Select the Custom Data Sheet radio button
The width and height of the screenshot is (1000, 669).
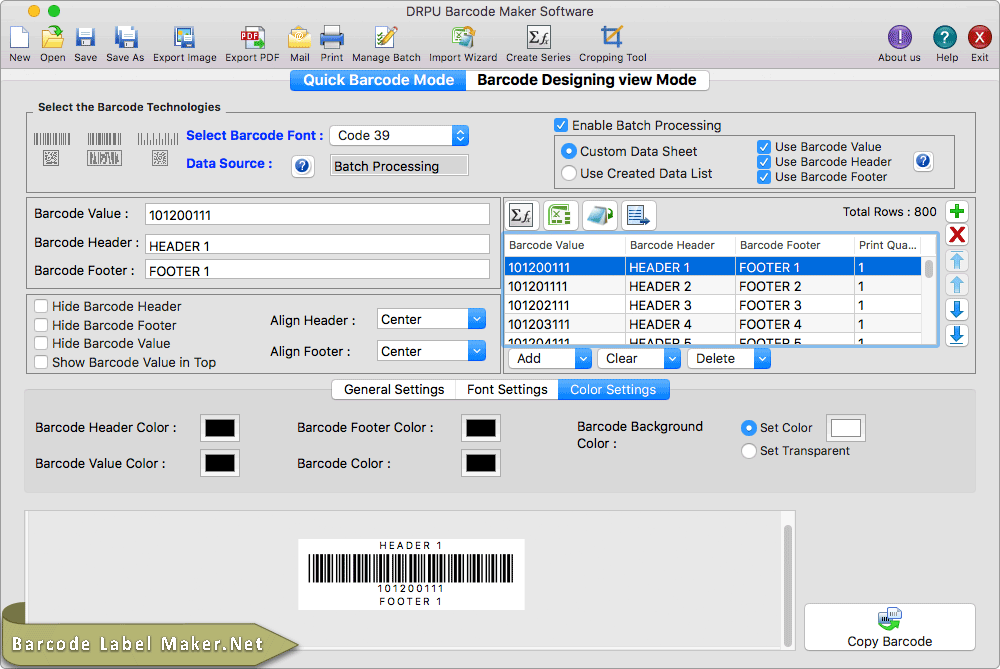click(x=568, y=151)
